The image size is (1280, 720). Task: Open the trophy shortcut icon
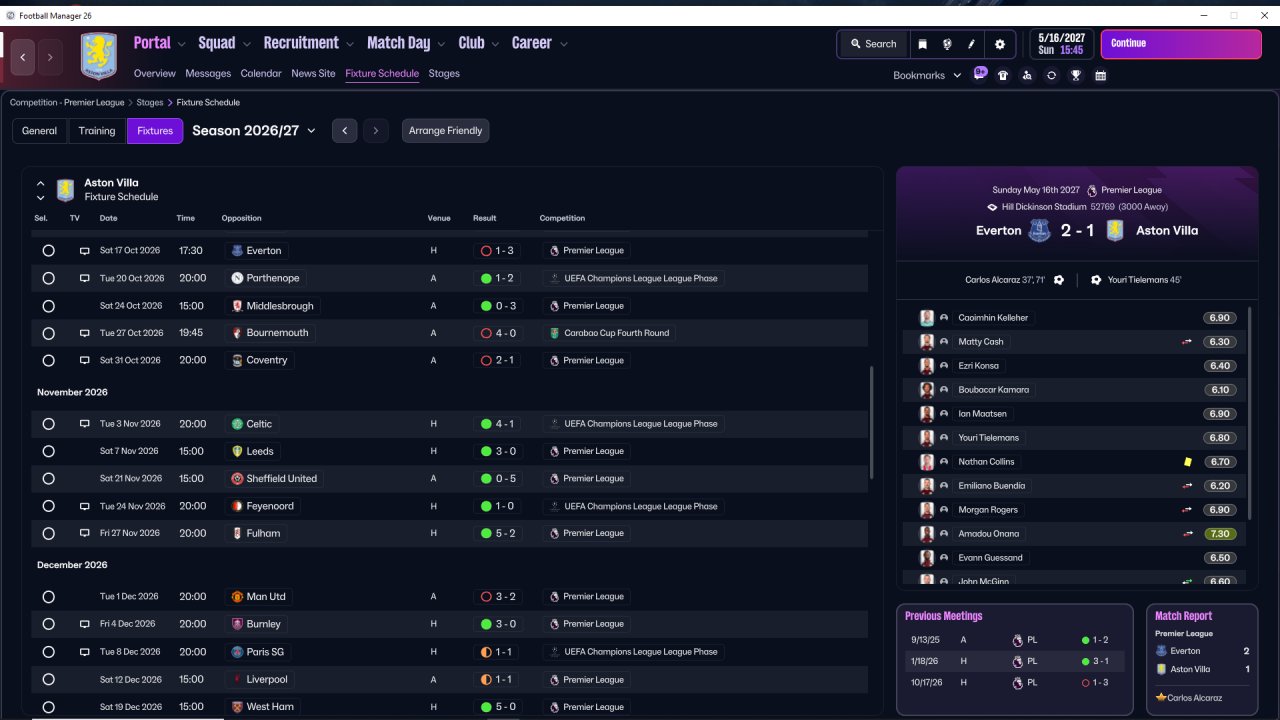[1076, 75]
